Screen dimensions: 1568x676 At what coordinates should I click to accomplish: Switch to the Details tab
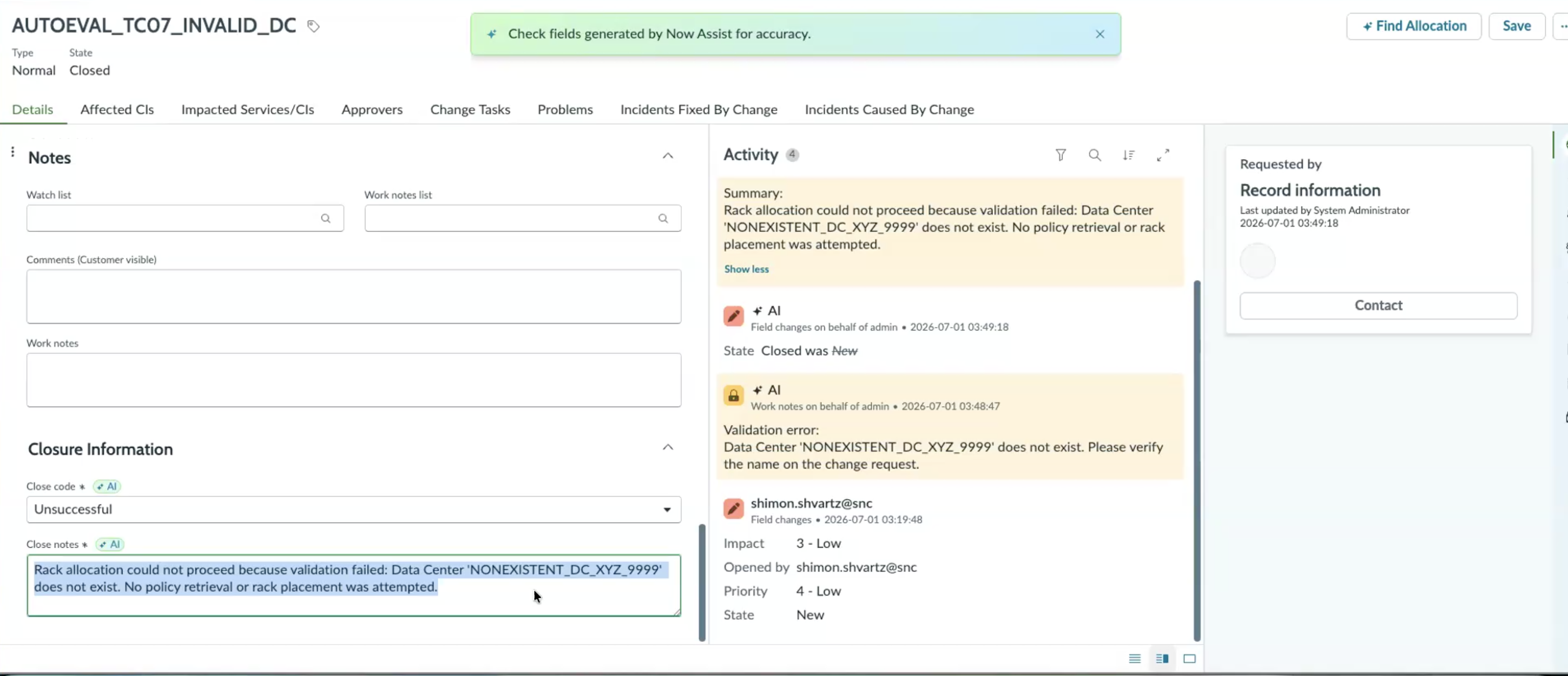pos(33,109)
